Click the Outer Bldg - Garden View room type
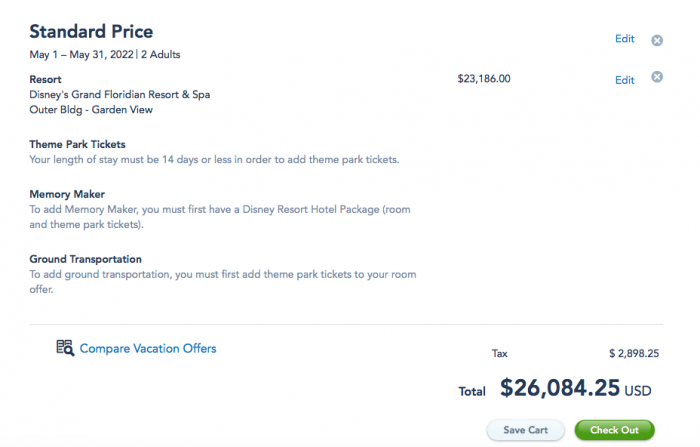The height and width of the screenshot is (447, 700). click(x=91, y=110)
